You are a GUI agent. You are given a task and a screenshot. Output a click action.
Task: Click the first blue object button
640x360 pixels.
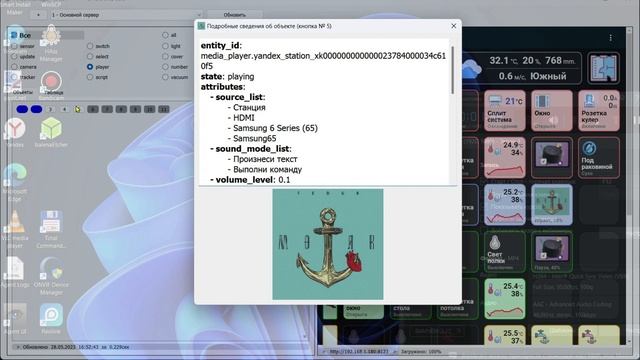tap(22, 109)
